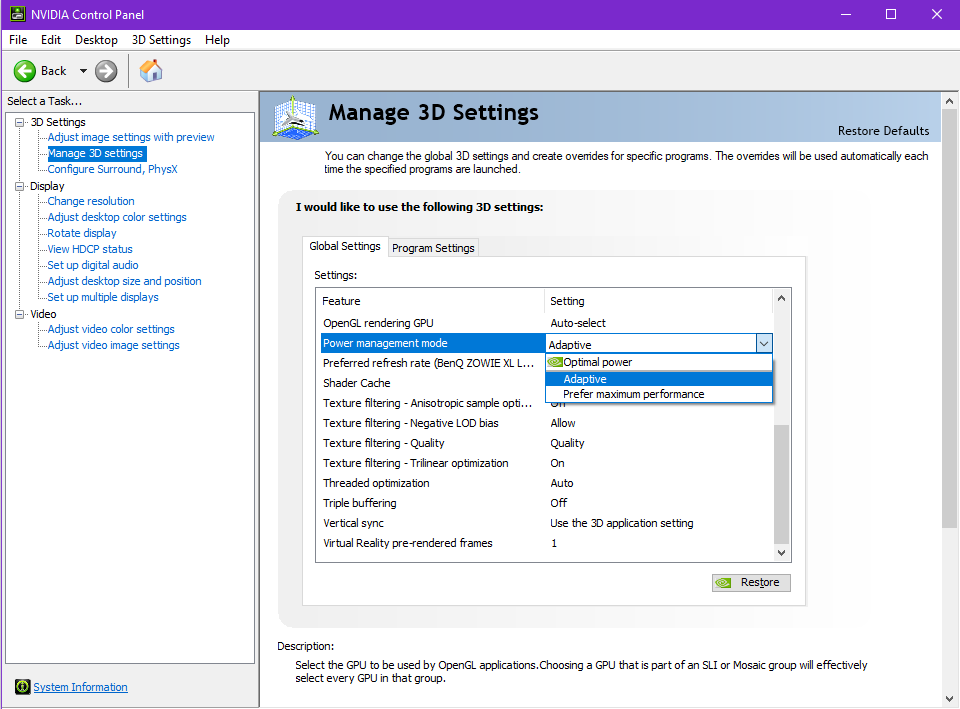Choose Optimal power from the dropdown list

(x=659, y=362)
